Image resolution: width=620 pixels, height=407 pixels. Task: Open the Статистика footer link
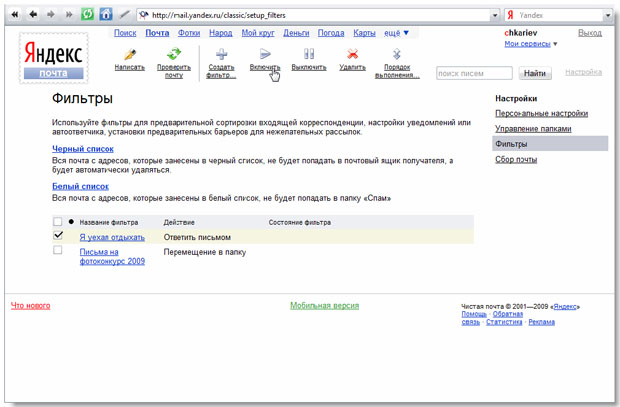(504, 322)
